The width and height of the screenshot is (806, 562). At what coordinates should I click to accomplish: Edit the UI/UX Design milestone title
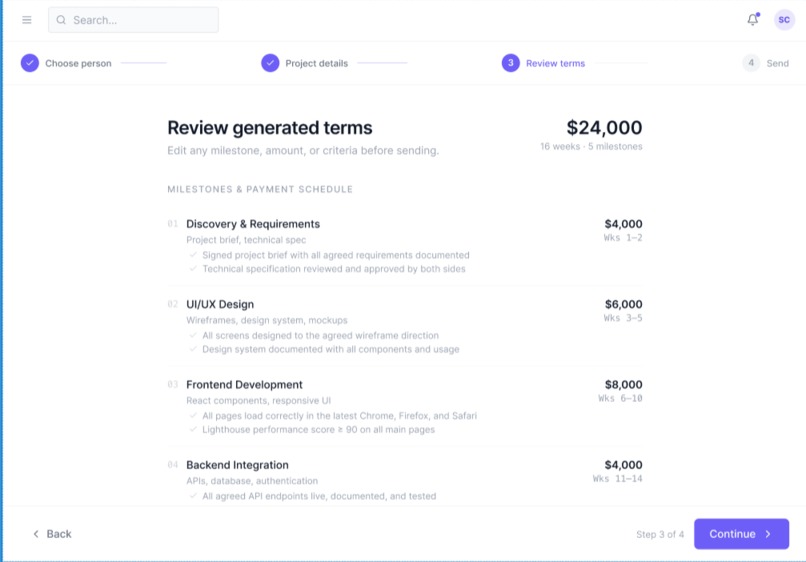pyautogui.click(x=220, y=304)
